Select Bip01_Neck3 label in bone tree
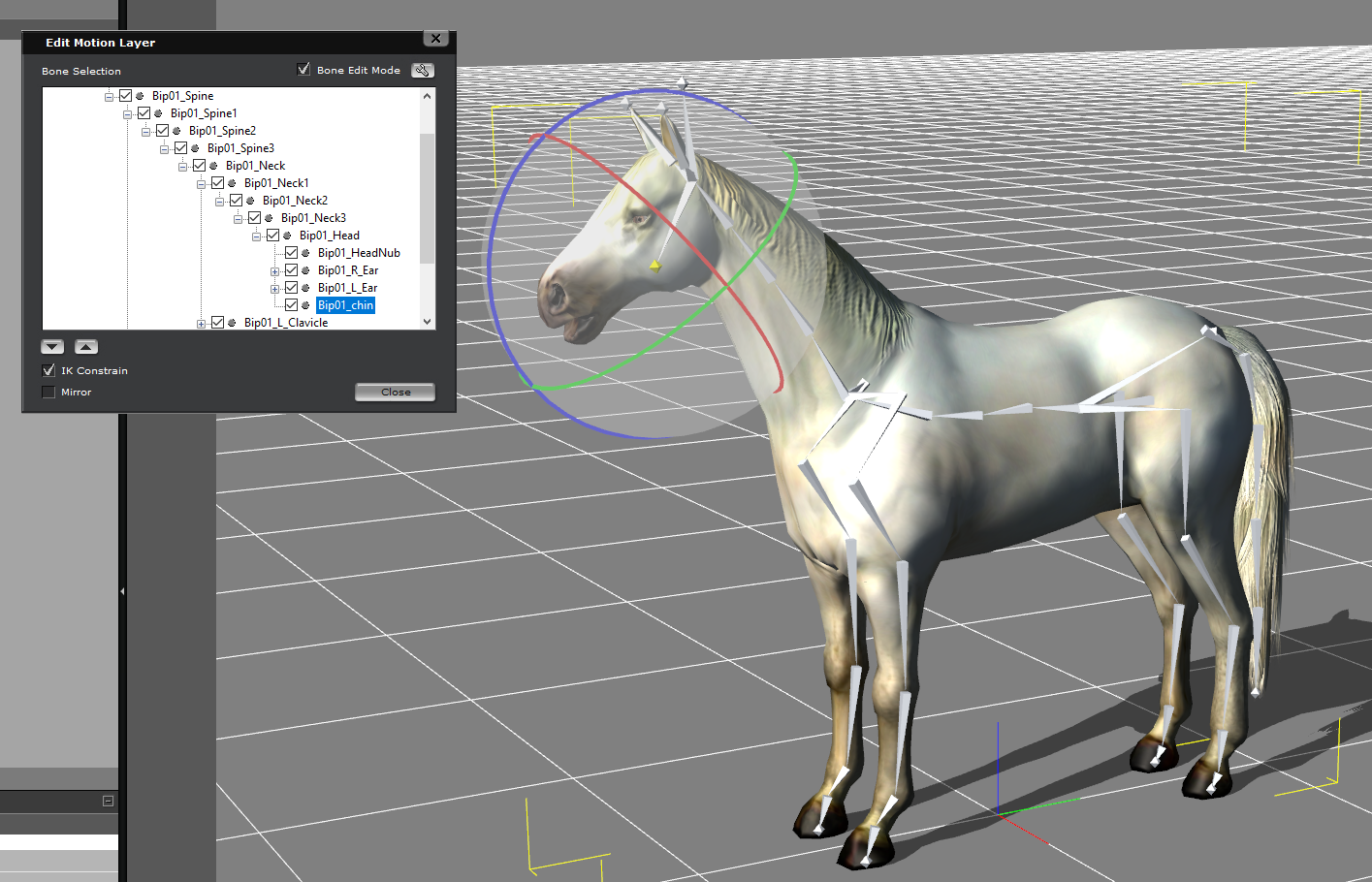The height and width of the screenshot is (882, 1372). pos(313,218)
